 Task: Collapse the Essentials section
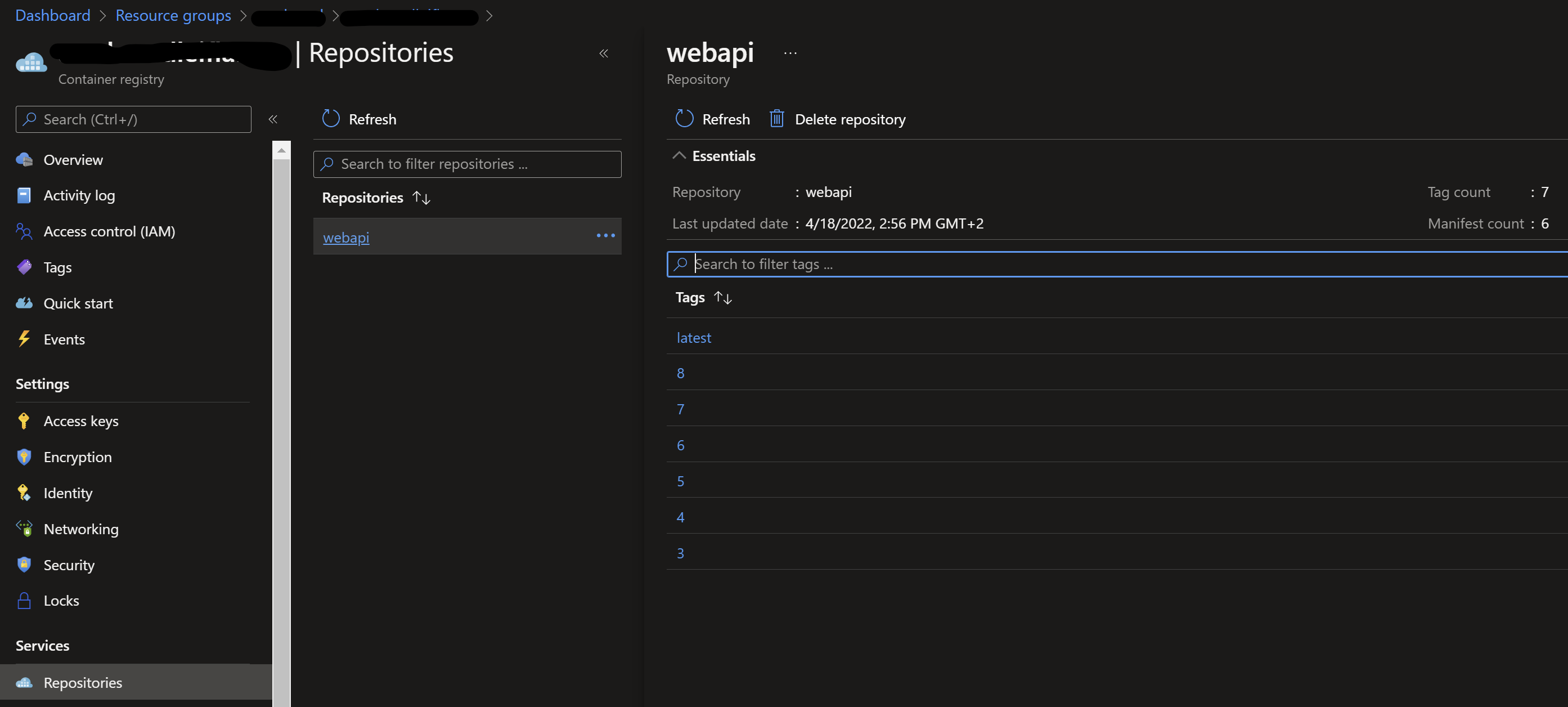[x=680, y=155]
